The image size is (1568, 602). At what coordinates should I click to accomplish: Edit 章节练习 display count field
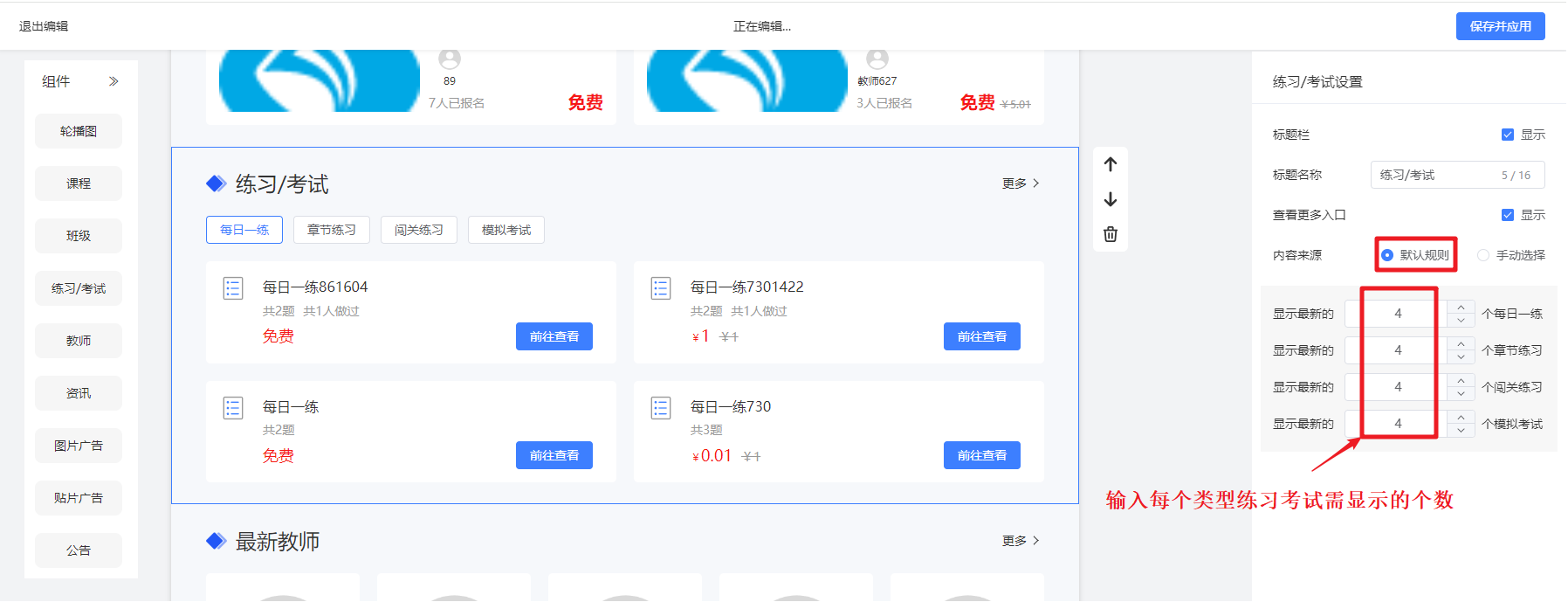coord(1397,350)
